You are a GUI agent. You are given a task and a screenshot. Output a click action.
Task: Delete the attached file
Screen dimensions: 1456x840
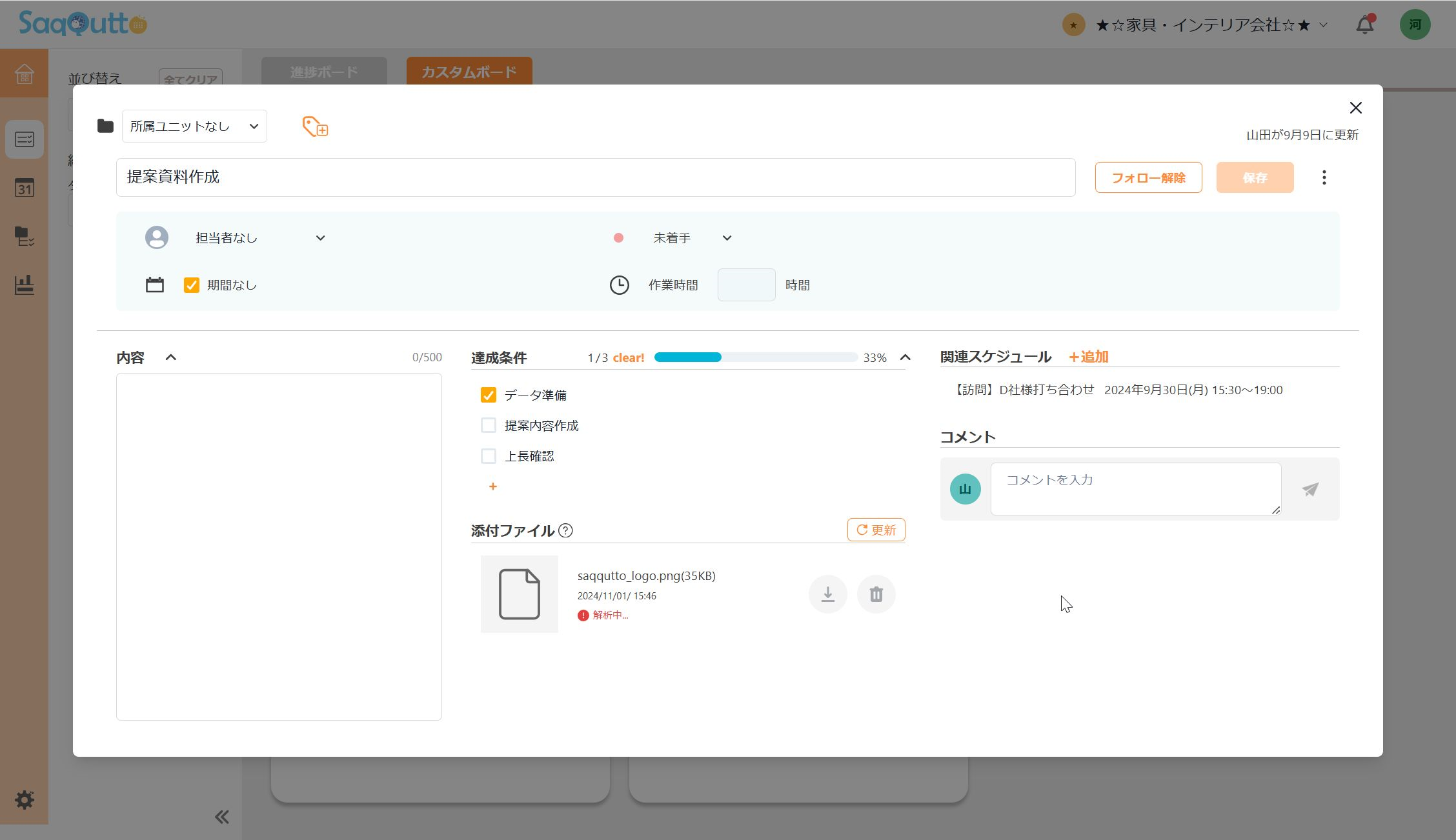point(876,594)
